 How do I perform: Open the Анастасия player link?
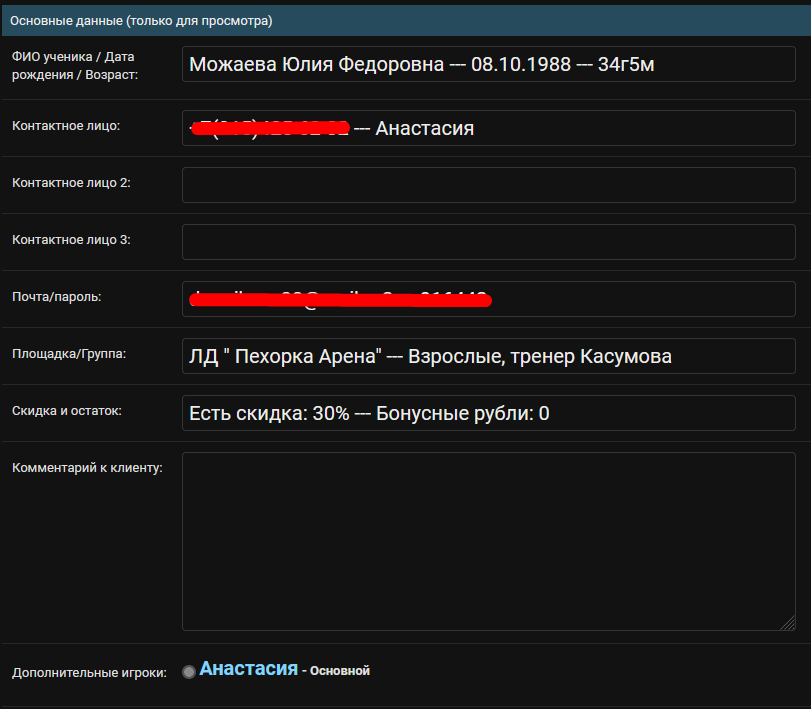pos(248,669)
